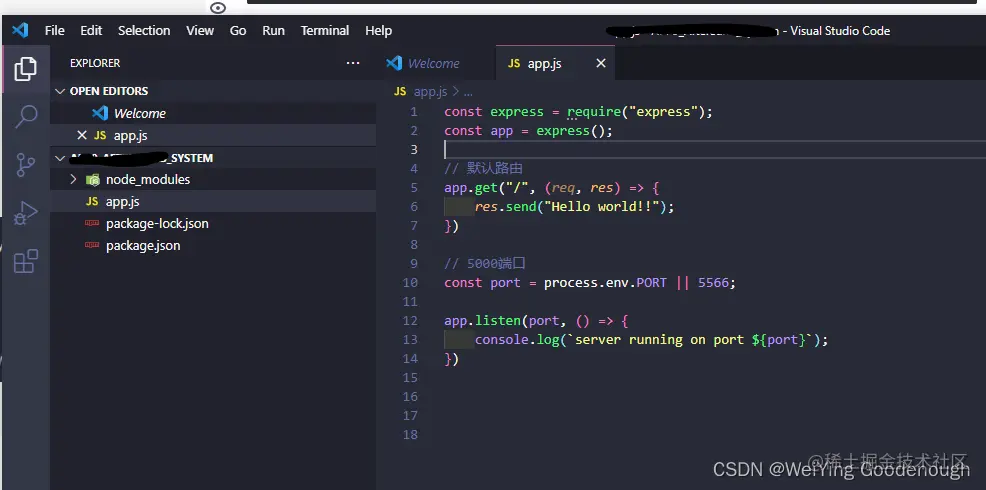Screen dimensions: 986x490
Task: Click the VS Code logo in title bar
Action: coord(20,30)
